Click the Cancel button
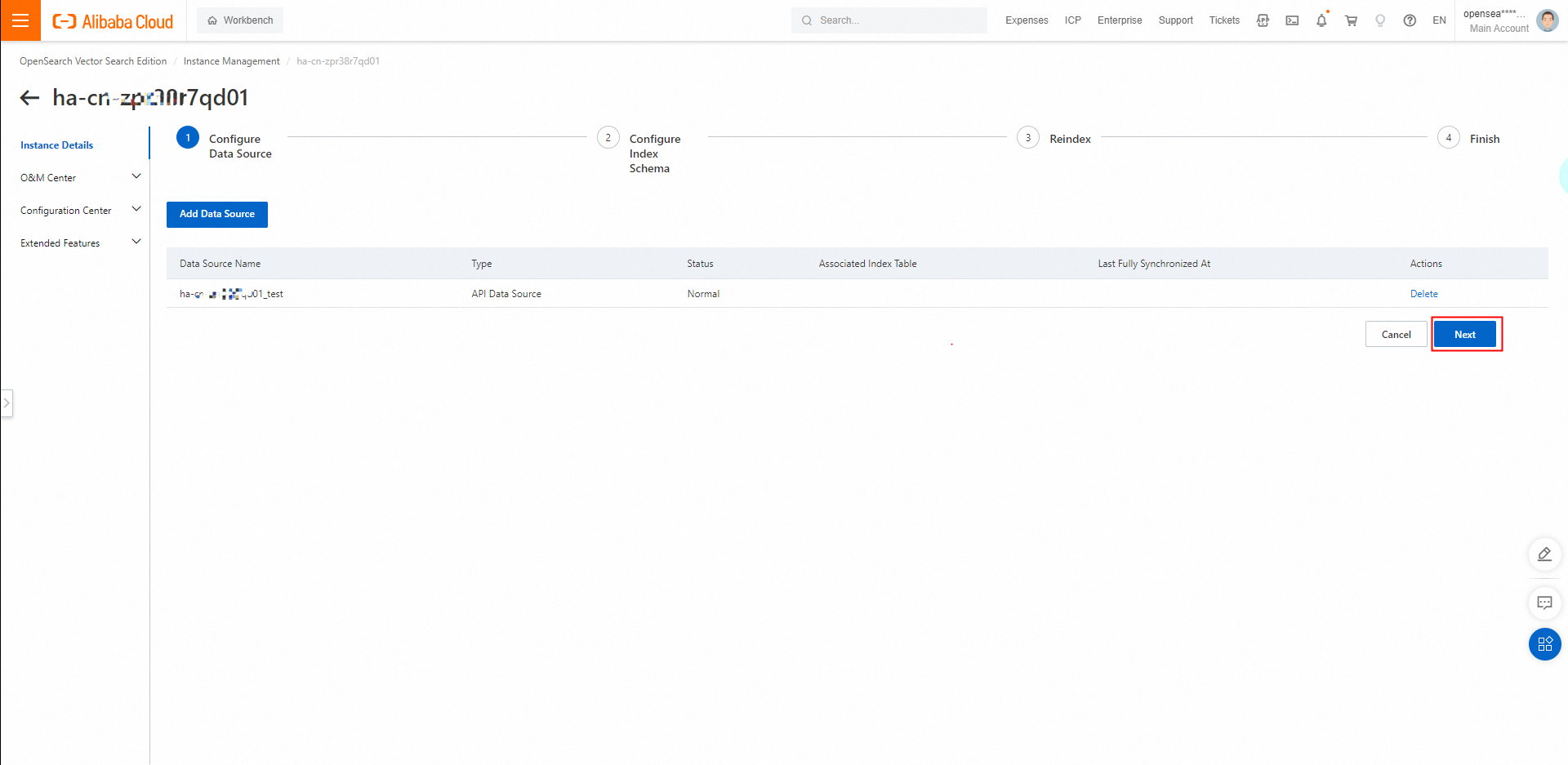This screenshot has width=1568, height=765. click(1396, 334)
